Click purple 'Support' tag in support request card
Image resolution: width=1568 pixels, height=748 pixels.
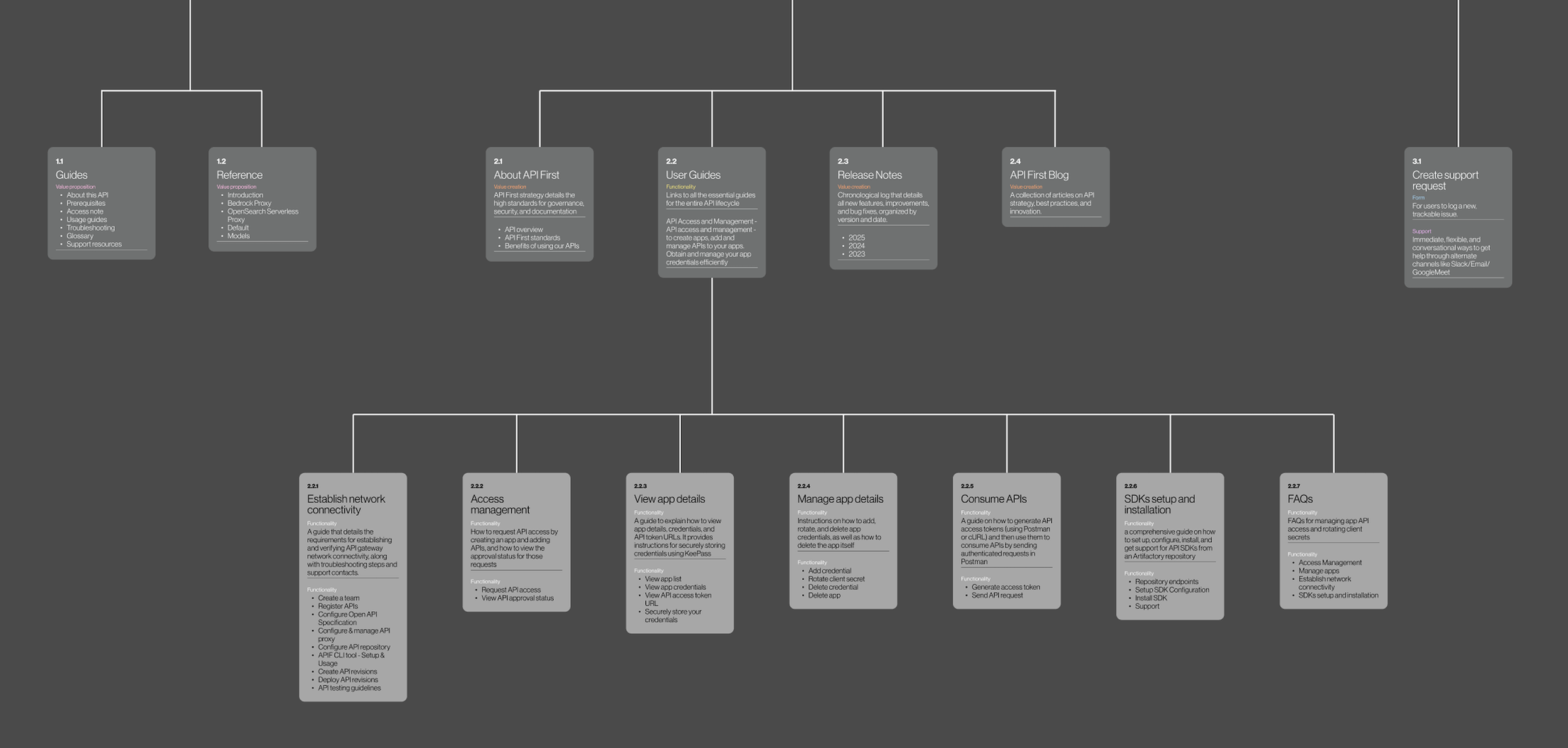pos(1421,232)
